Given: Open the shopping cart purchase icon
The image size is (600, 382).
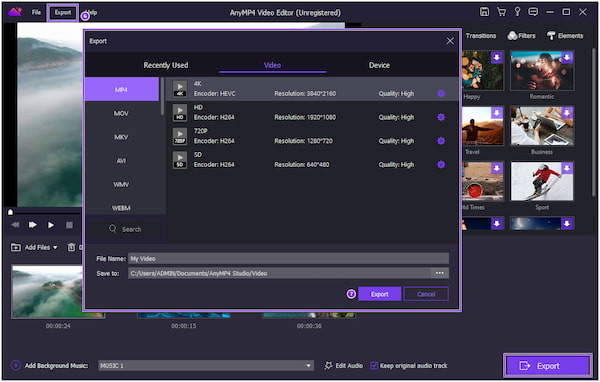Looking at the screenshot, I should [501, 12].
